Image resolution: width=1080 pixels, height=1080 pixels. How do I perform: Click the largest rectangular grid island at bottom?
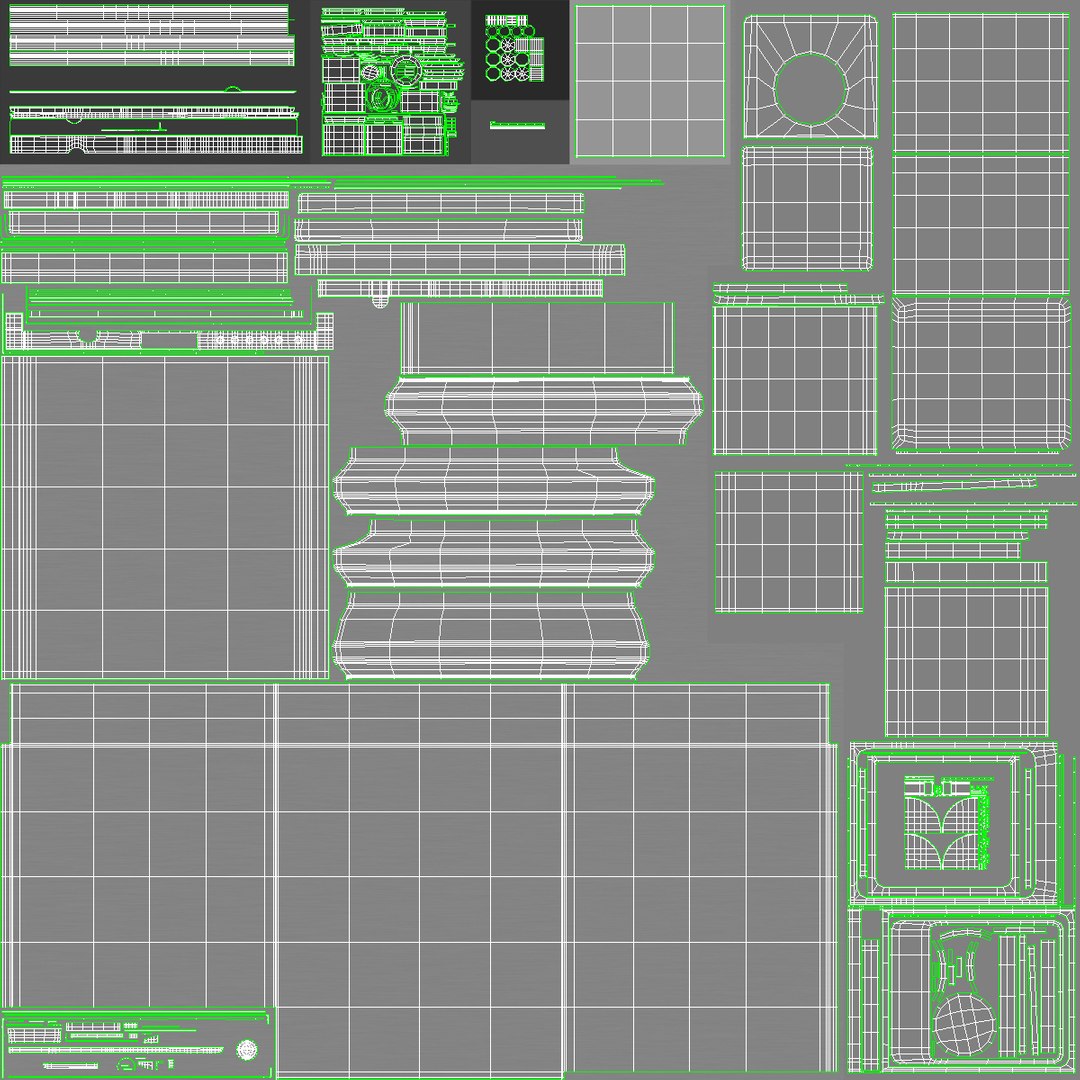(419, 878)
